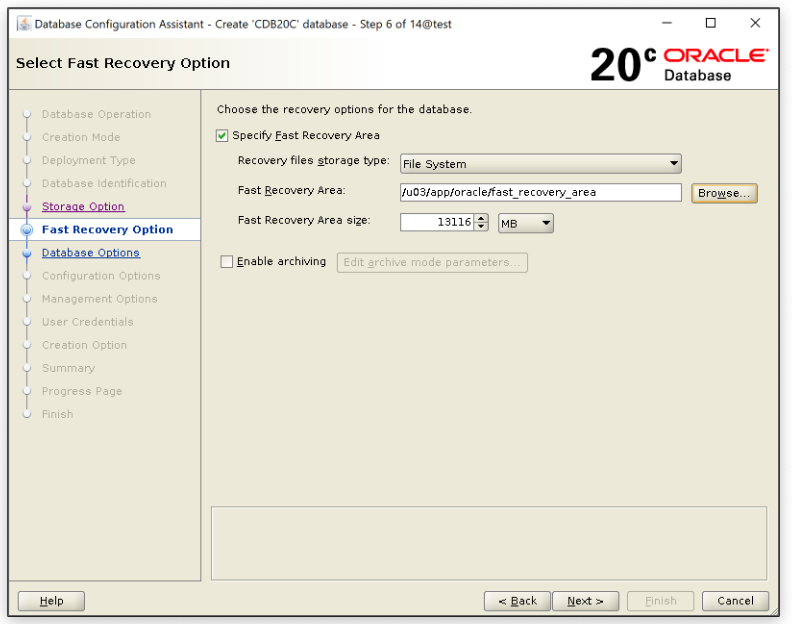This screenshot has height=624, width=792.
Task: Go to Database Options step
Action: pos(90,253)
